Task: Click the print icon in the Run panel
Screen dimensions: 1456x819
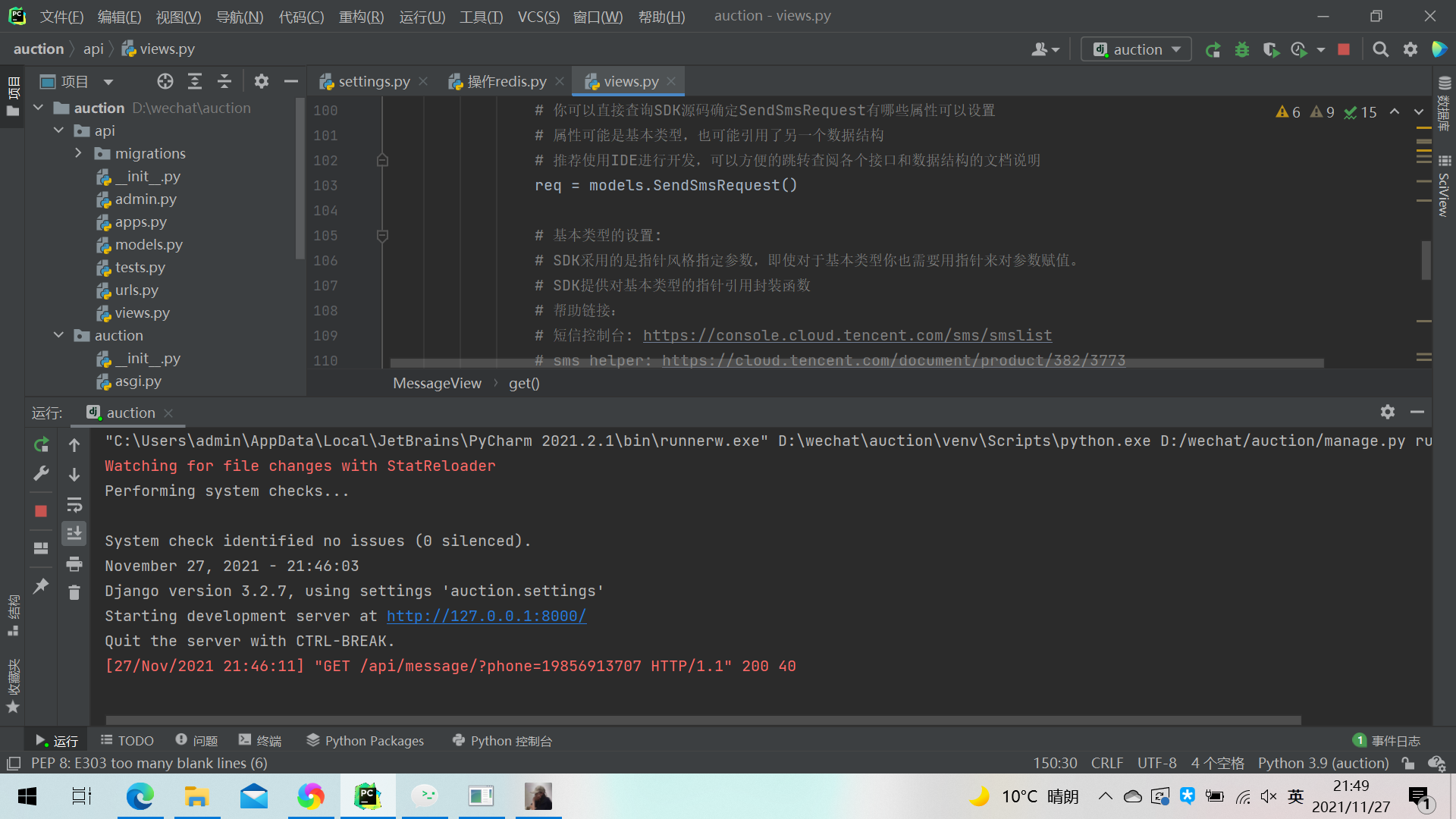Action: click(74, 564)
